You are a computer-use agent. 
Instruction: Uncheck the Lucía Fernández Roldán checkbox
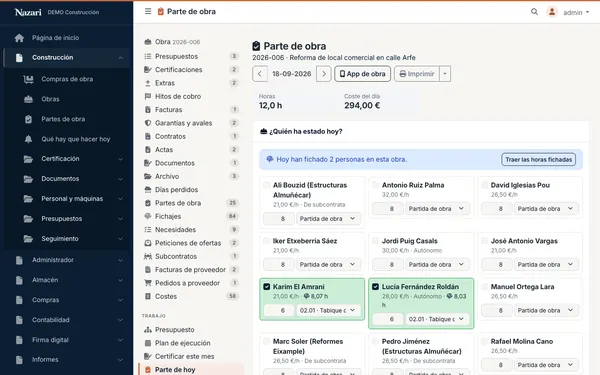[x=375, y=287]
